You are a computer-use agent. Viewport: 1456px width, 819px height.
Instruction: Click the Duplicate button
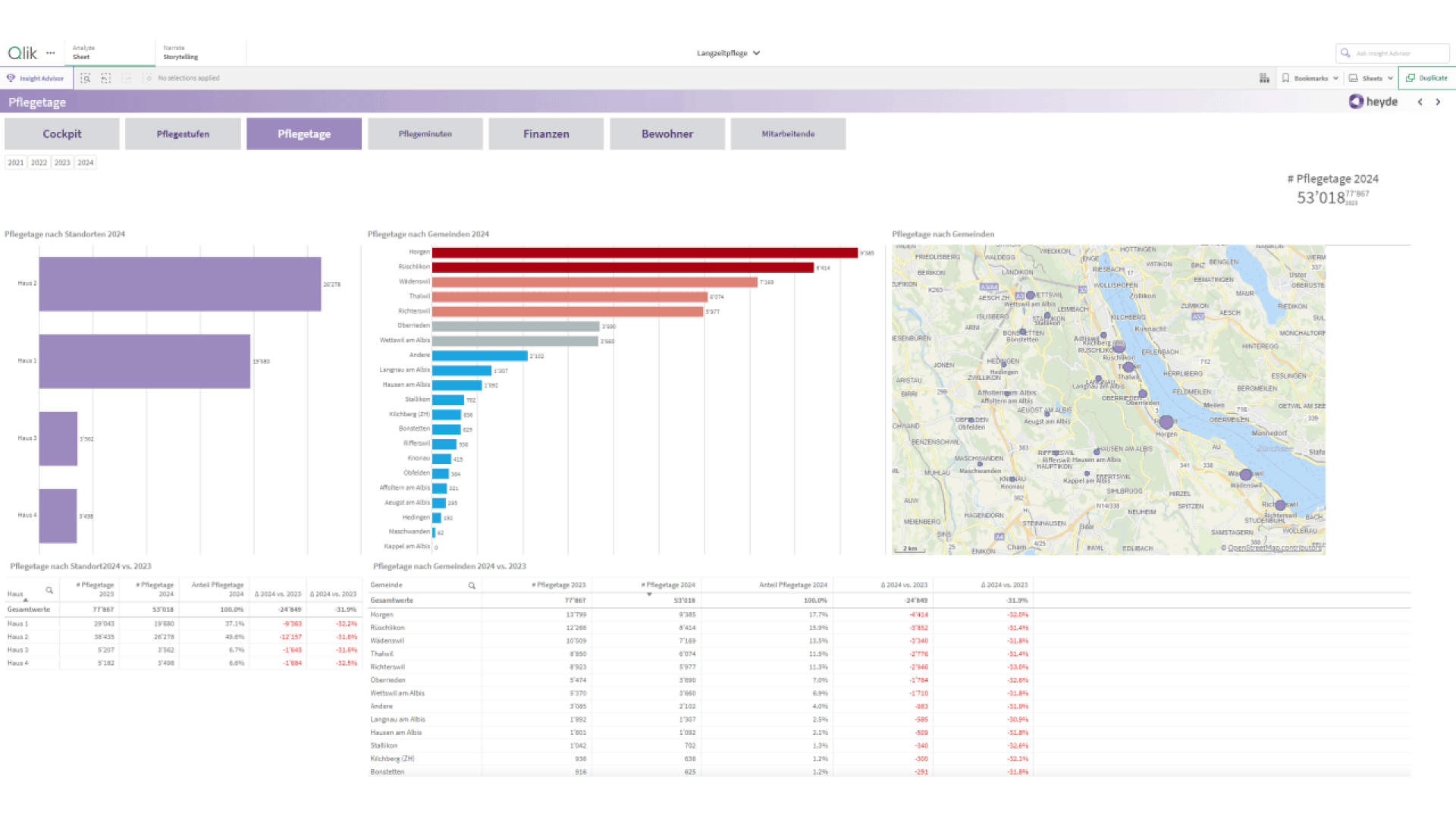pos(1426,78)
